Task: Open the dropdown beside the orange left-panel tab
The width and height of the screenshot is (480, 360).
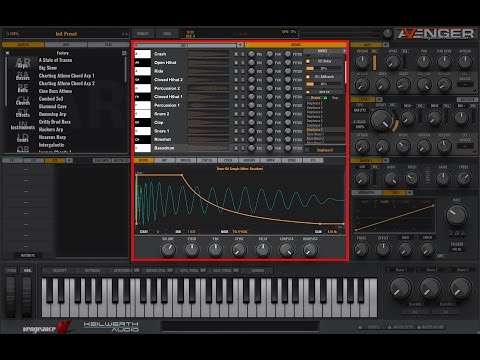Action: (x=69, y=160)
